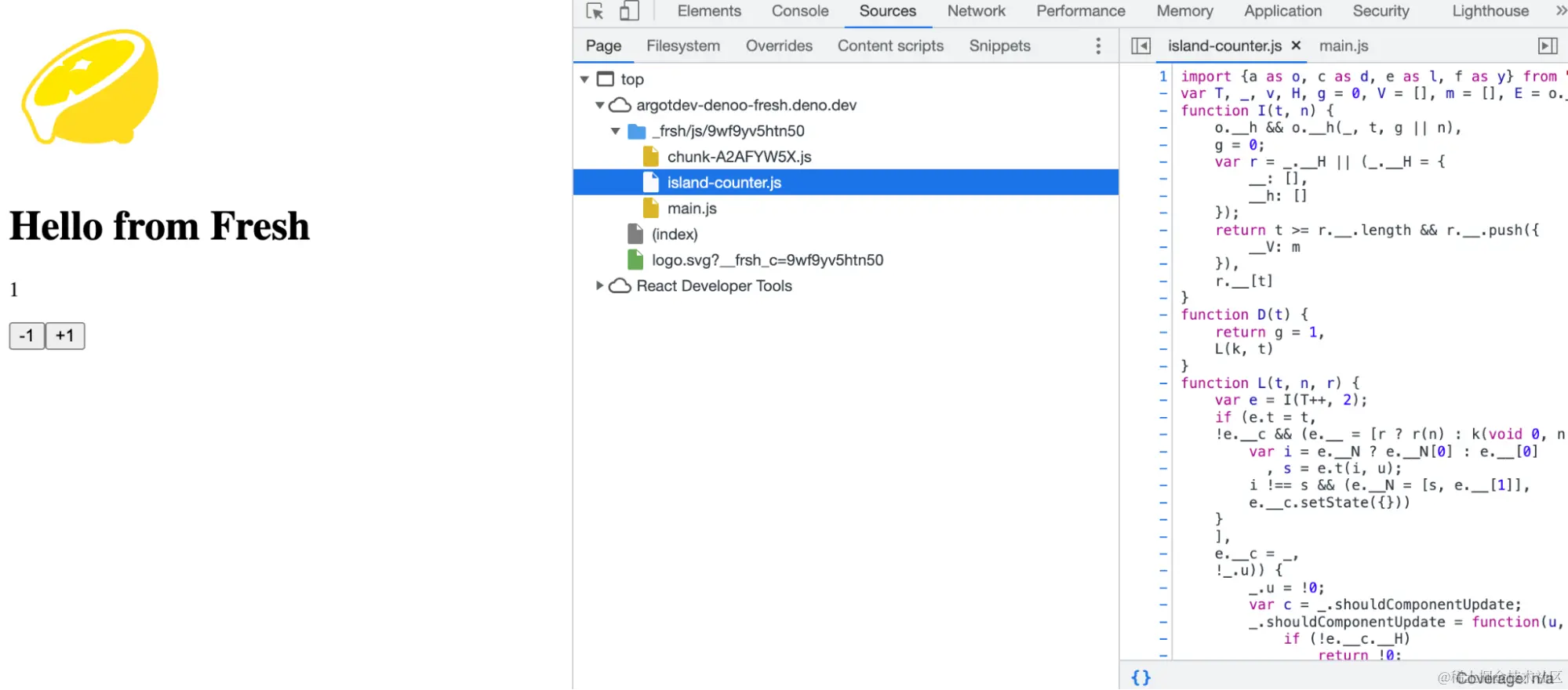Click line number 1 in the gutter
The width and height of the screenshot is (1568, 690).
[1162, 76]
